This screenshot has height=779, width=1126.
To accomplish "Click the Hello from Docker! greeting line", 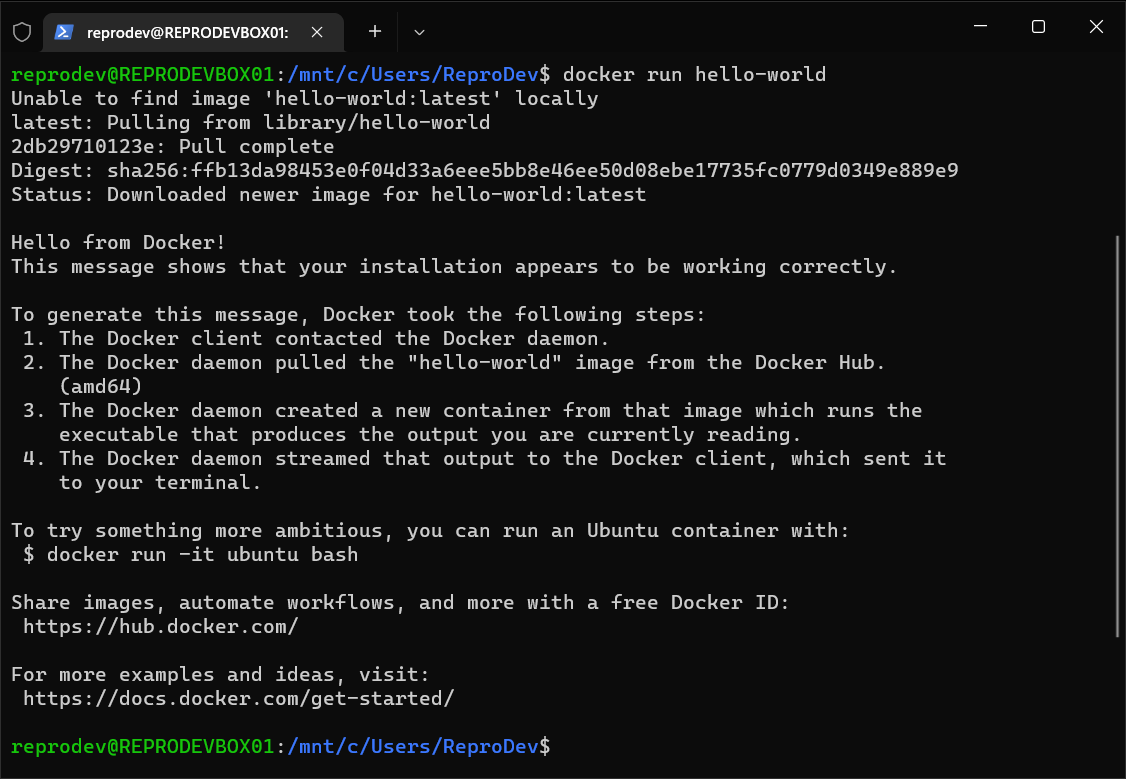I will point(116,242).
